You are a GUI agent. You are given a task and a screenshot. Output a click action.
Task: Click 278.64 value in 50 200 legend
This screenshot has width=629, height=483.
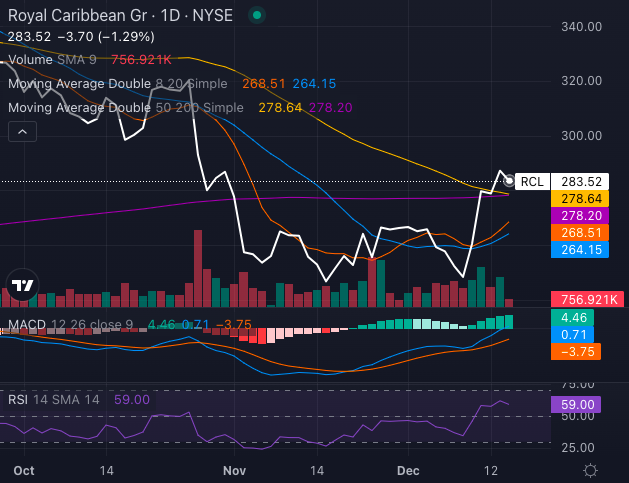(x=280, y=108)
